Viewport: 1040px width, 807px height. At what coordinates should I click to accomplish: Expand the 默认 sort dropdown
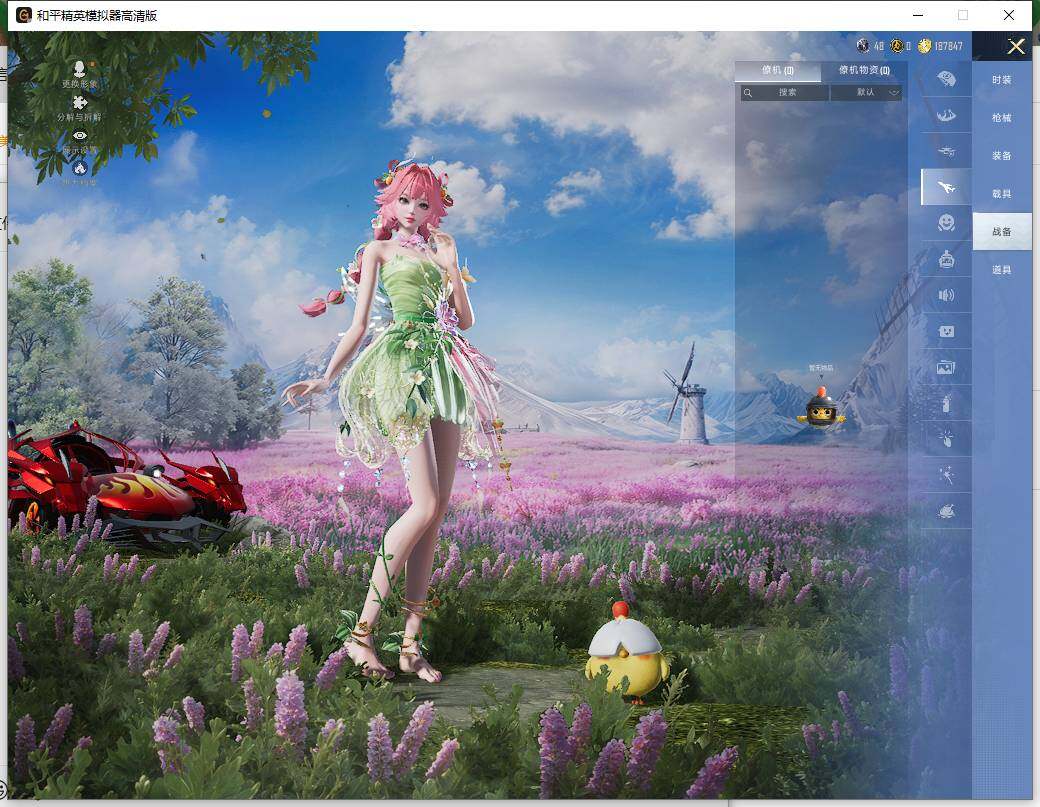866,93
